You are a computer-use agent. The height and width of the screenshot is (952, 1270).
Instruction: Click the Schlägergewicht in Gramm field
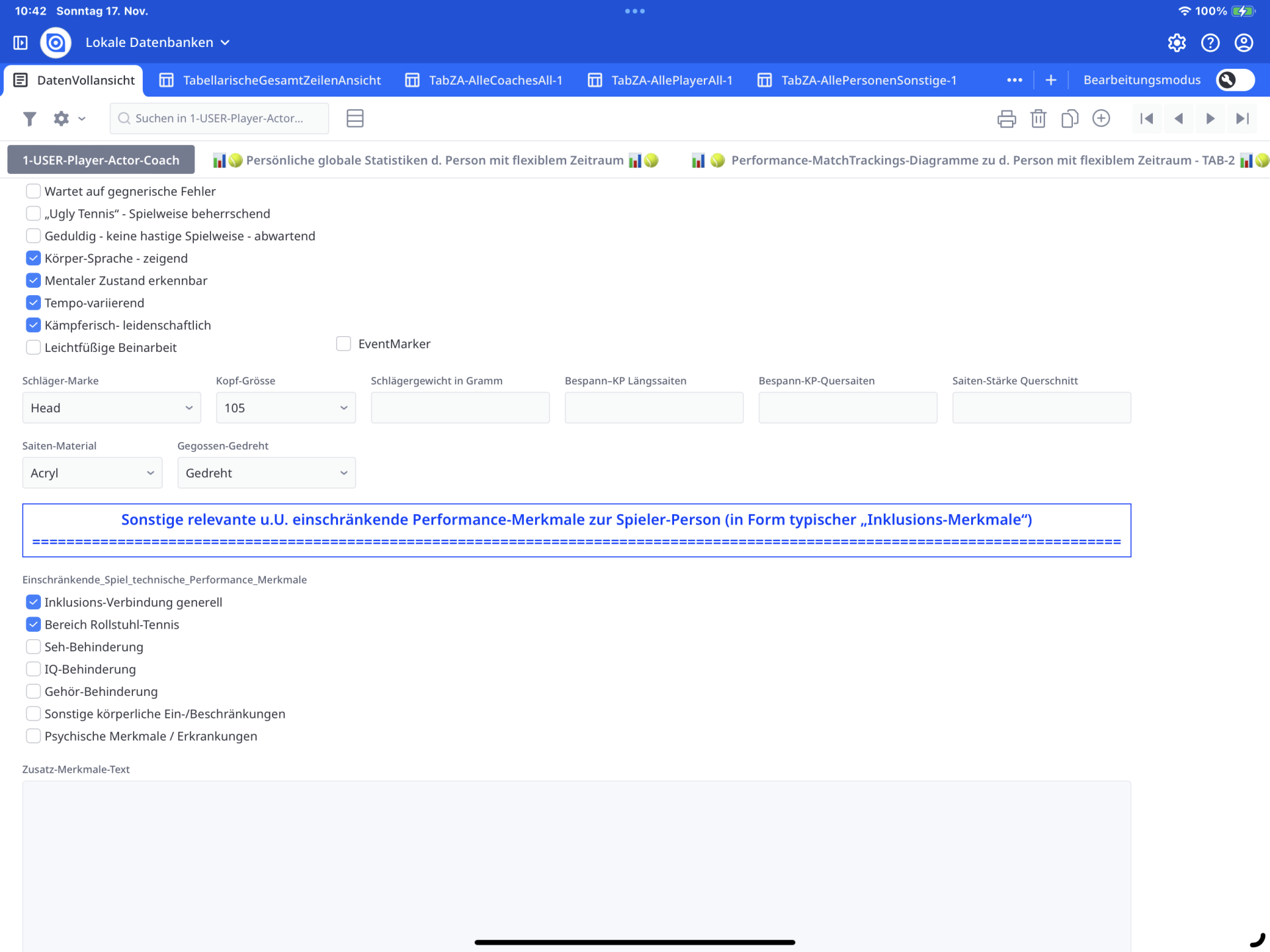(460, 408)
